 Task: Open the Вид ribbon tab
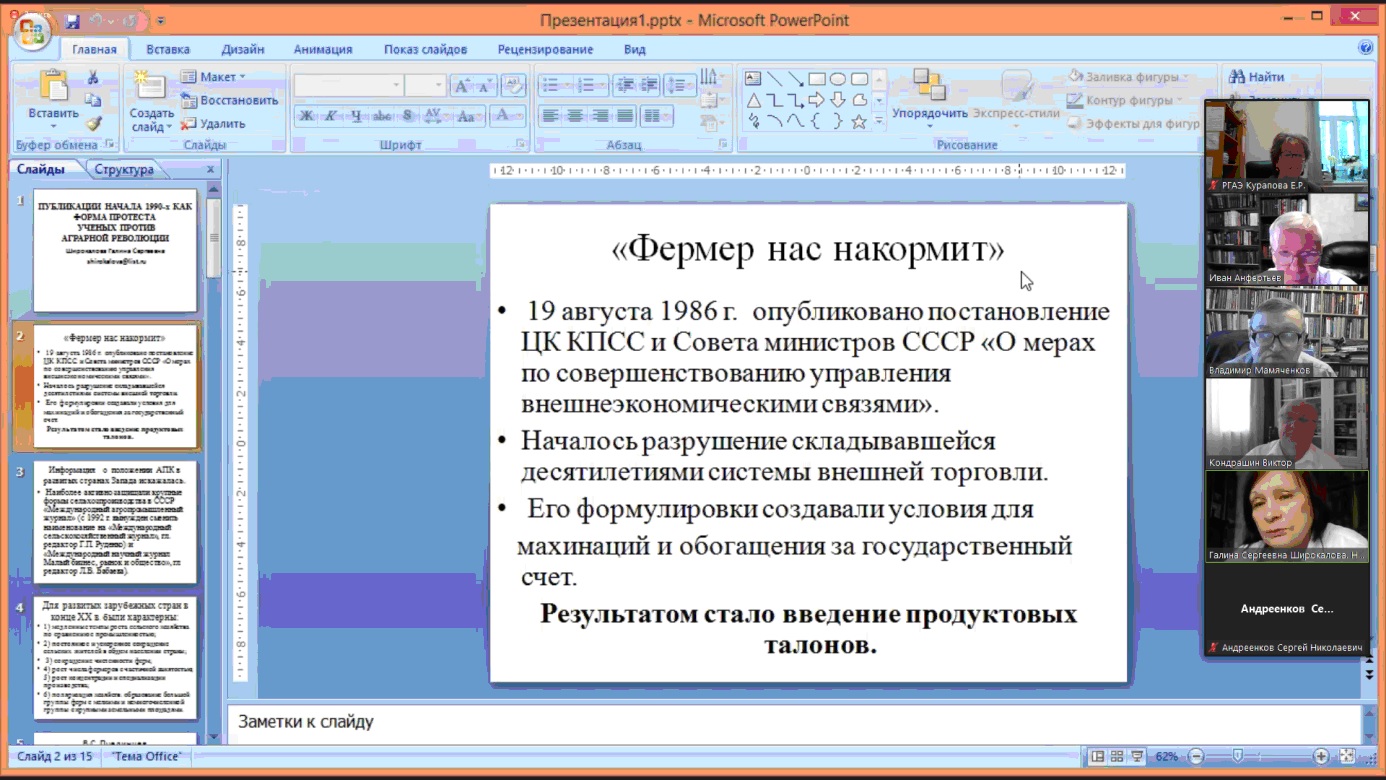pyautogui.click(x=635, y=49)
